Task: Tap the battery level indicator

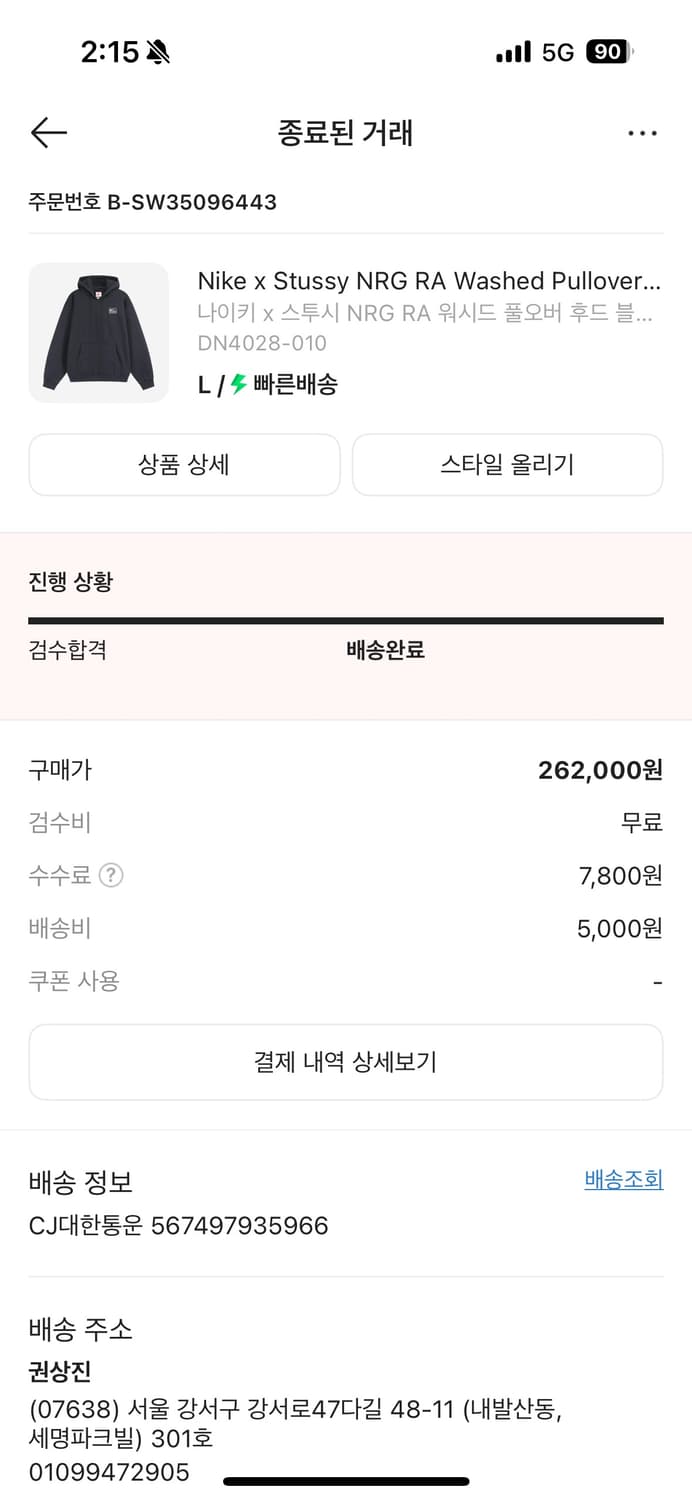Action: tap(608, 51)
